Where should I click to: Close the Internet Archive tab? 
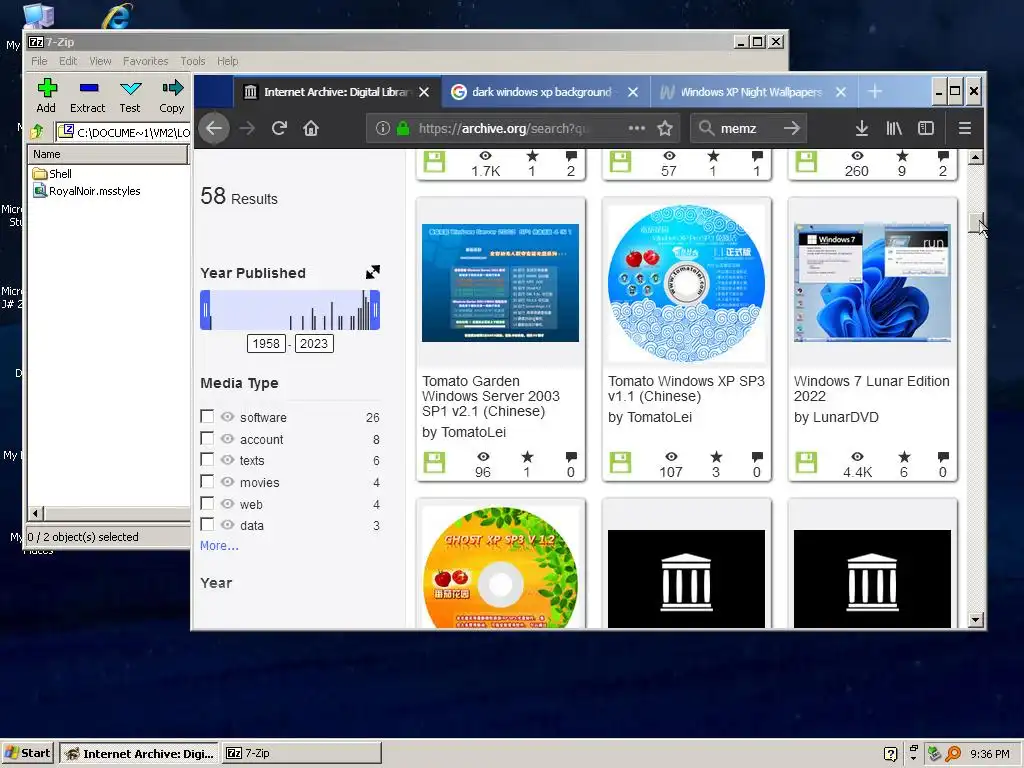[424, 92]
